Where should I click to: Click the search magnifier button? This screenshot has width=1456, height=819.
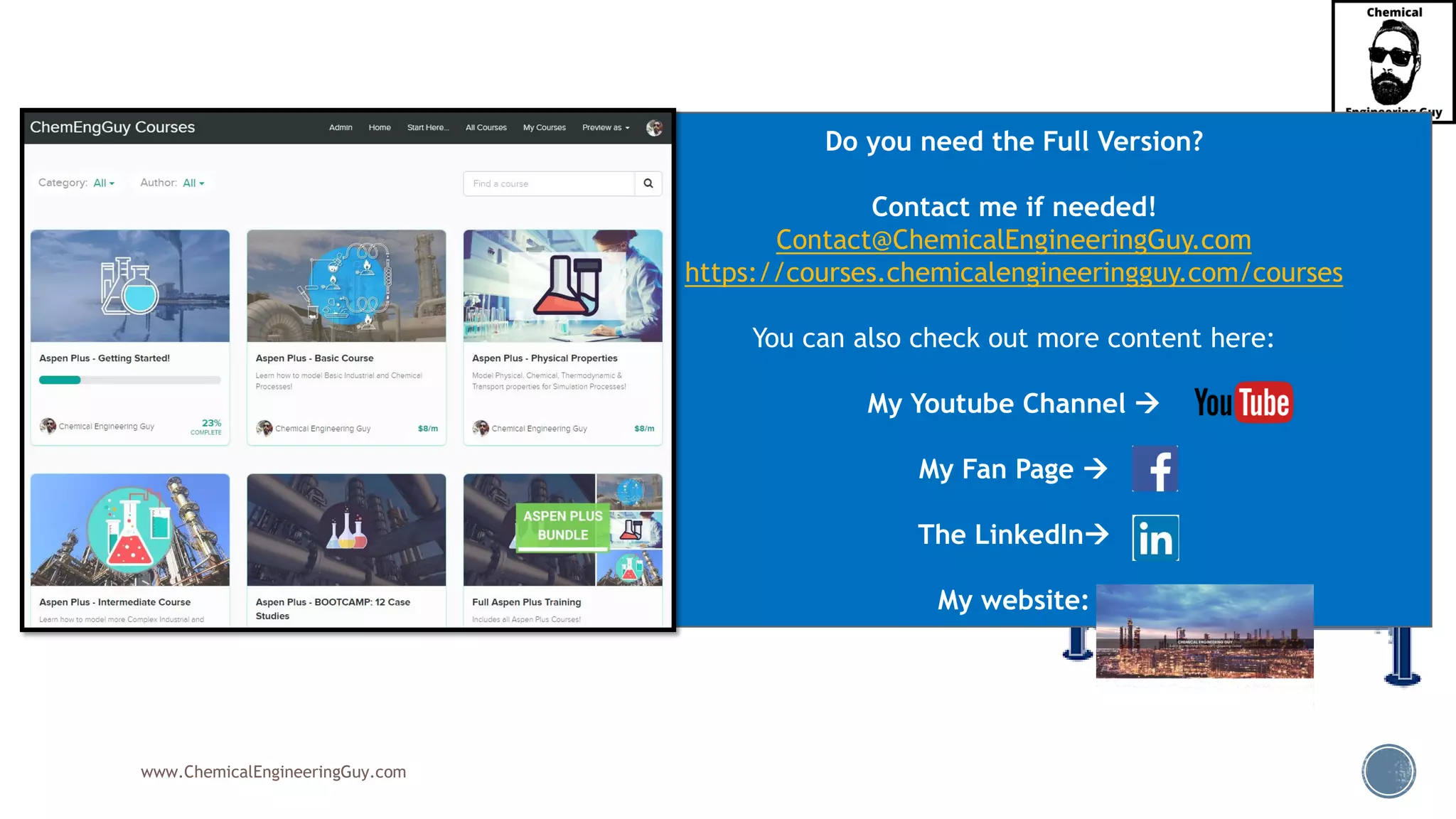tap(648, 183)
